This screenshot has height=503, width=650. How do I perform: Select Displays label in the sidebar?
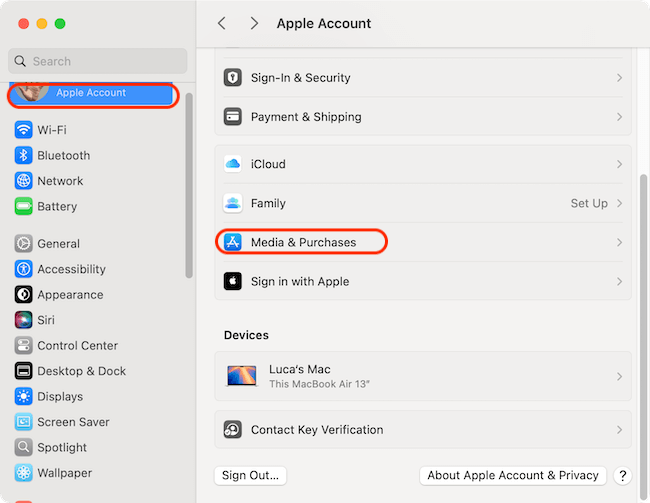click(60, 396)
